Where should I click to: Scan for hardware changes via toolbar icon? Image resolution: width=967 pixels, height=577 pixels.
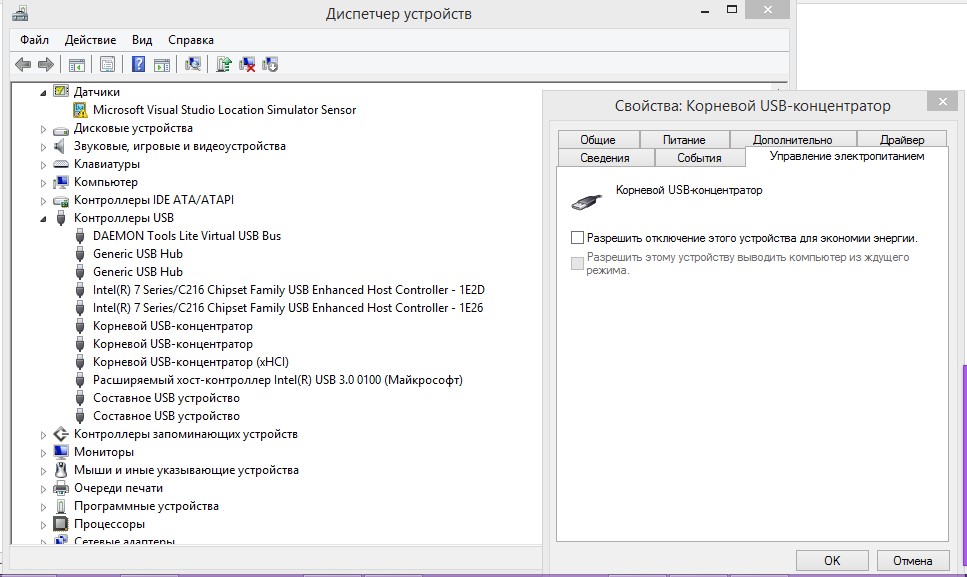click(x=192, y=64)
